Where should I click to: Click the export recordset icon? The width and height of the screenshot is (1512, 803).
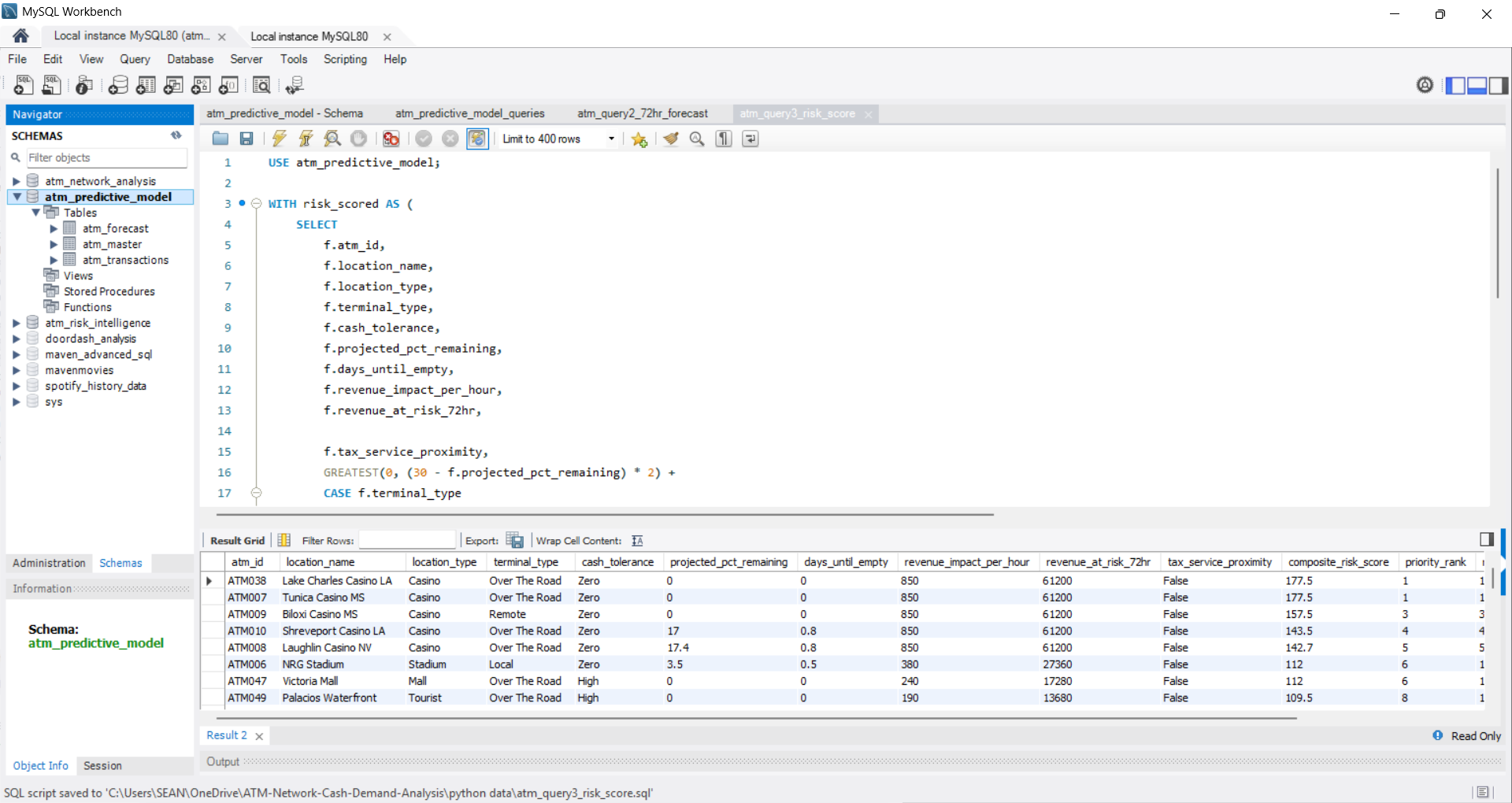514,540
